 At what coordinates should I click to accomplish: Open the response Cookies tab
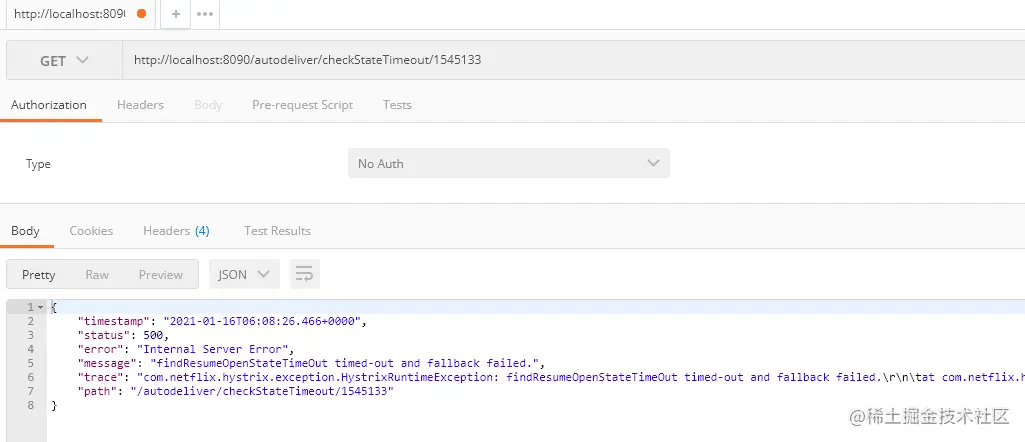tap(91, 231)
